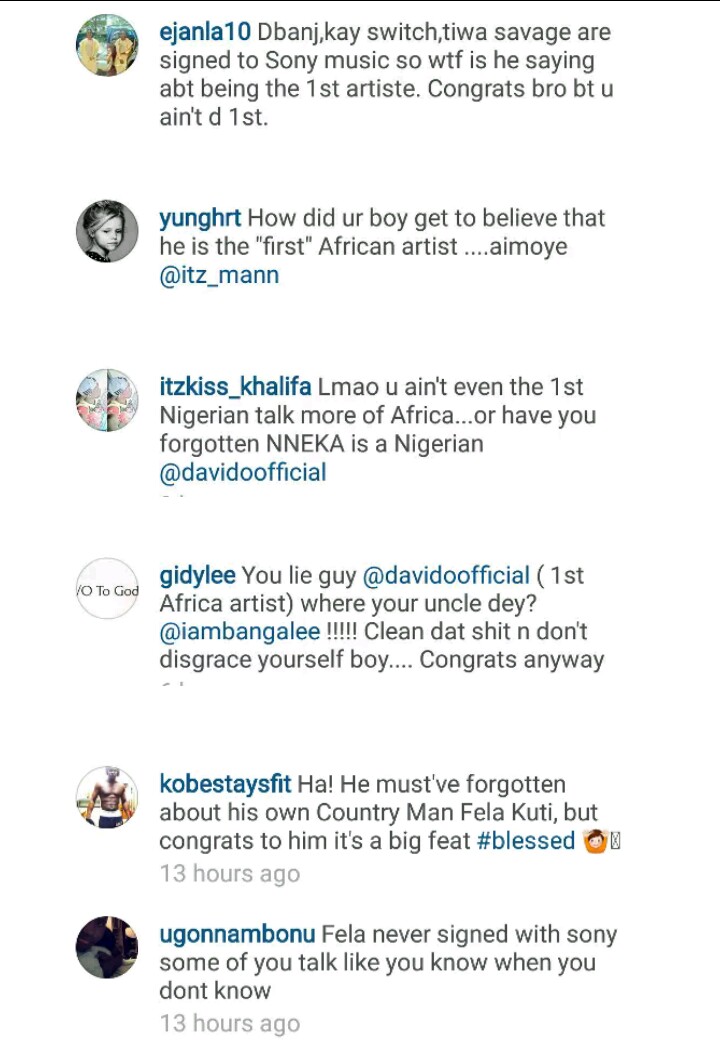This screenshot has height=1051, width=720.
Task: Open the gidylee username link
Action: pyautogui.click(x=197, y=577)
